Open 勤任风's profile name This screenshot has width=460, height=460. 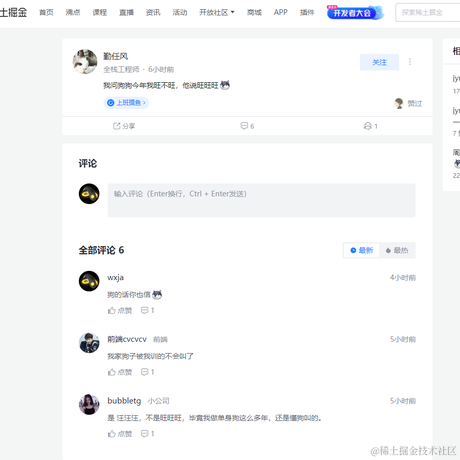pos(115,56)
